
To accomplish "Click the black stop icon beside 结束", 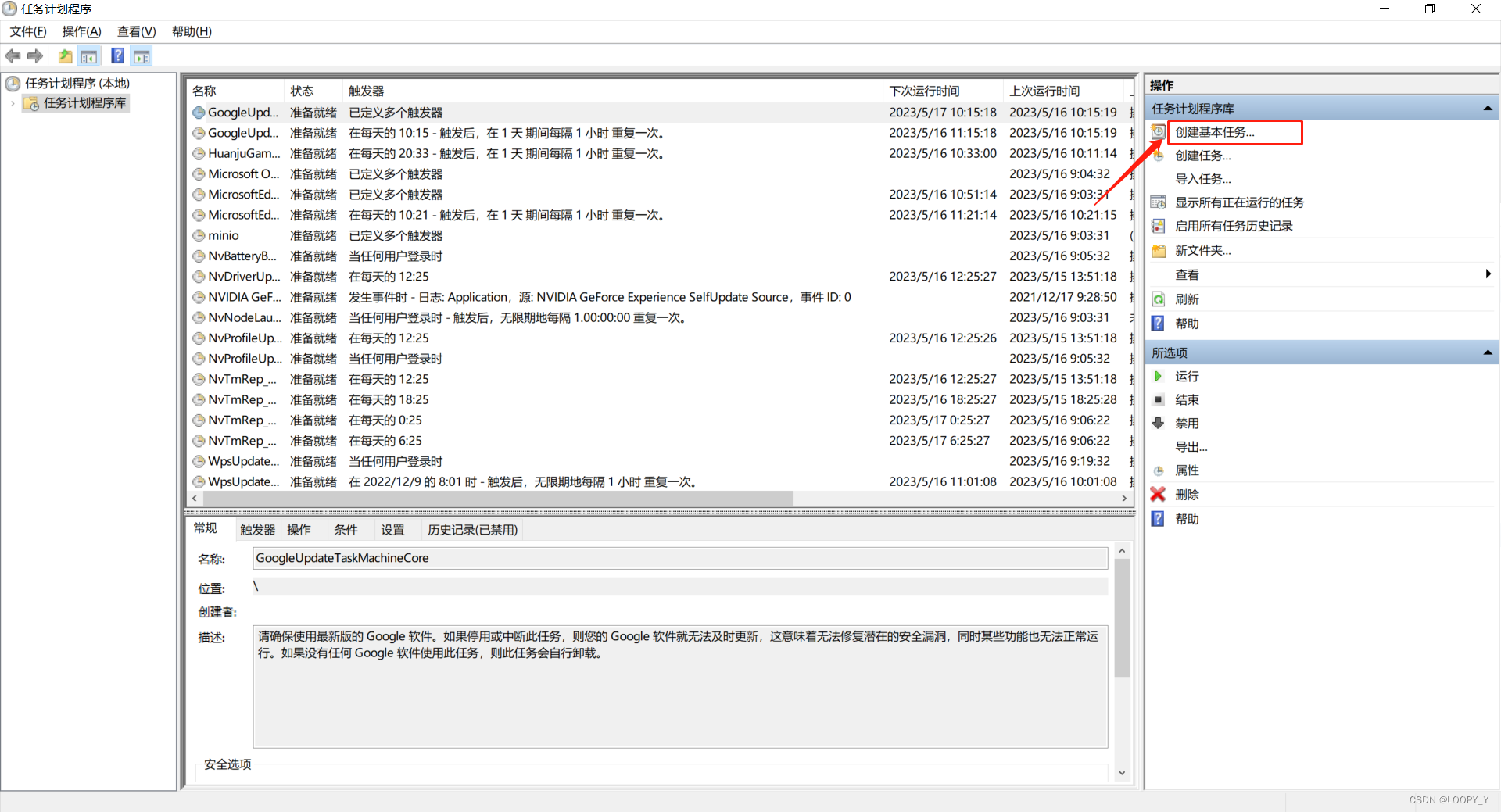I will (x=1158, y=400).
